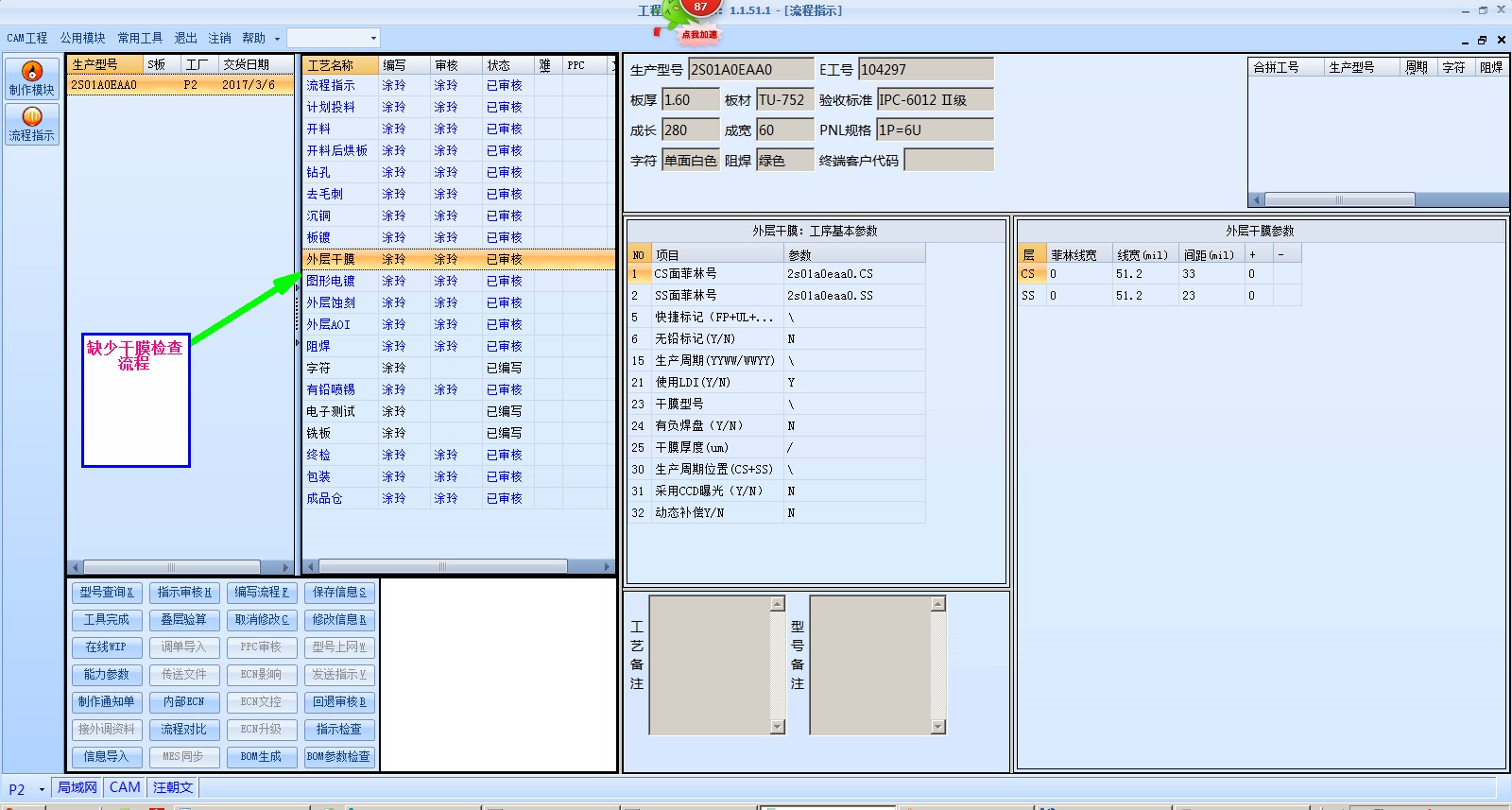This screenshot has height=810, width=1512.
Task: Click the 板材 field showing TU-752
Action: (784, 99)
